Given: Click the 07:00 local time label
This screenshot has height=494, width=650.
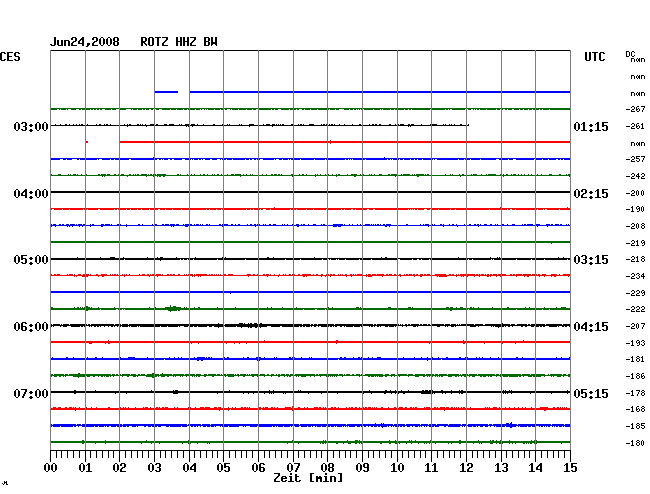Looking at the screenshot, I should (x=31, y=393).
